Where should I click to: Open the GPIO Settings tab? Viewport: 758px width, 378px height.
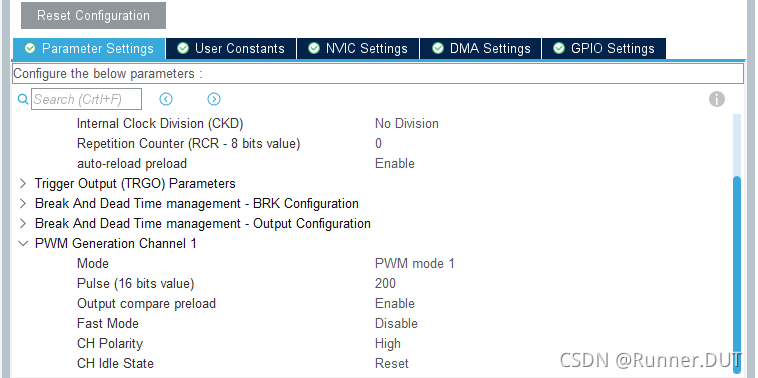point(604,49)
